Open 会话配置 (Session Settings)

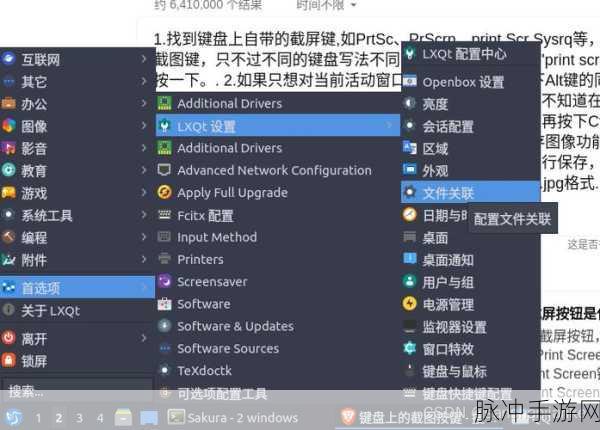click(x=471, y=126)
